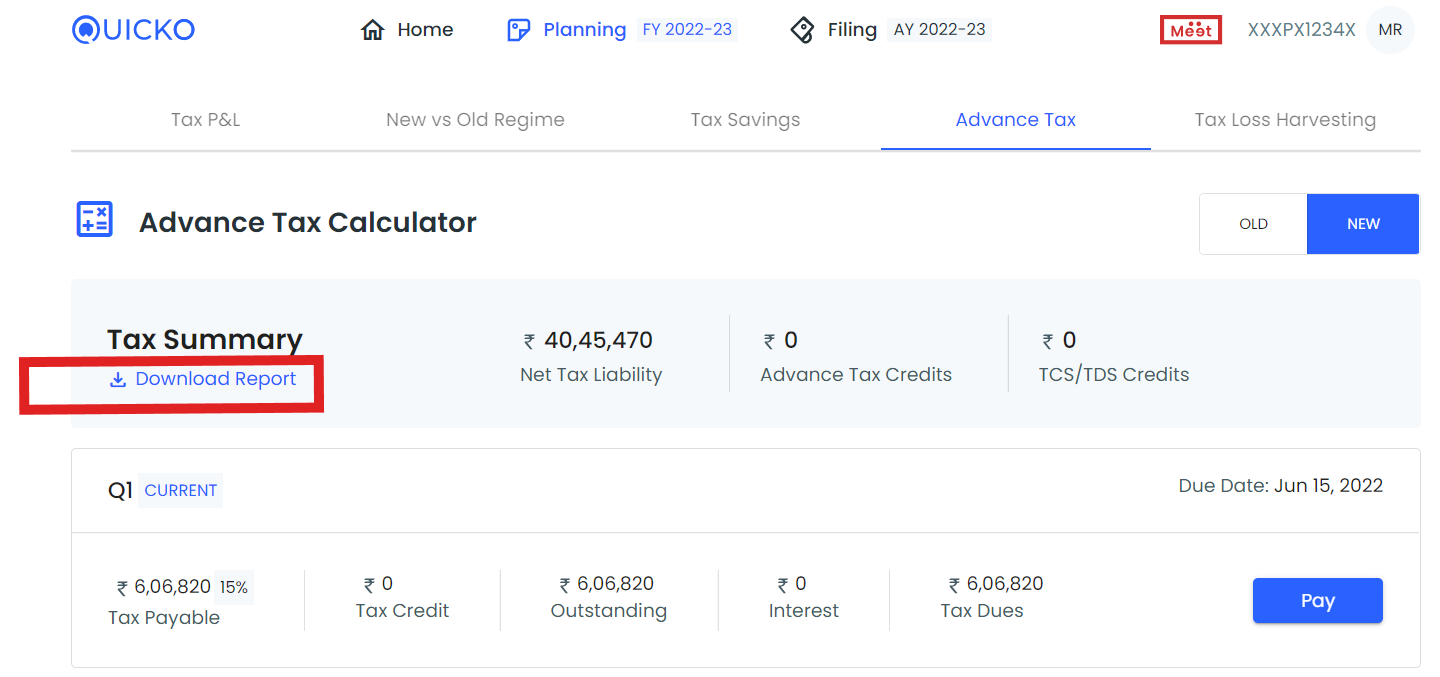Click the Tax Summary heading
The height and width of the screenshot is (677, 1440).
tap(205, 339)
